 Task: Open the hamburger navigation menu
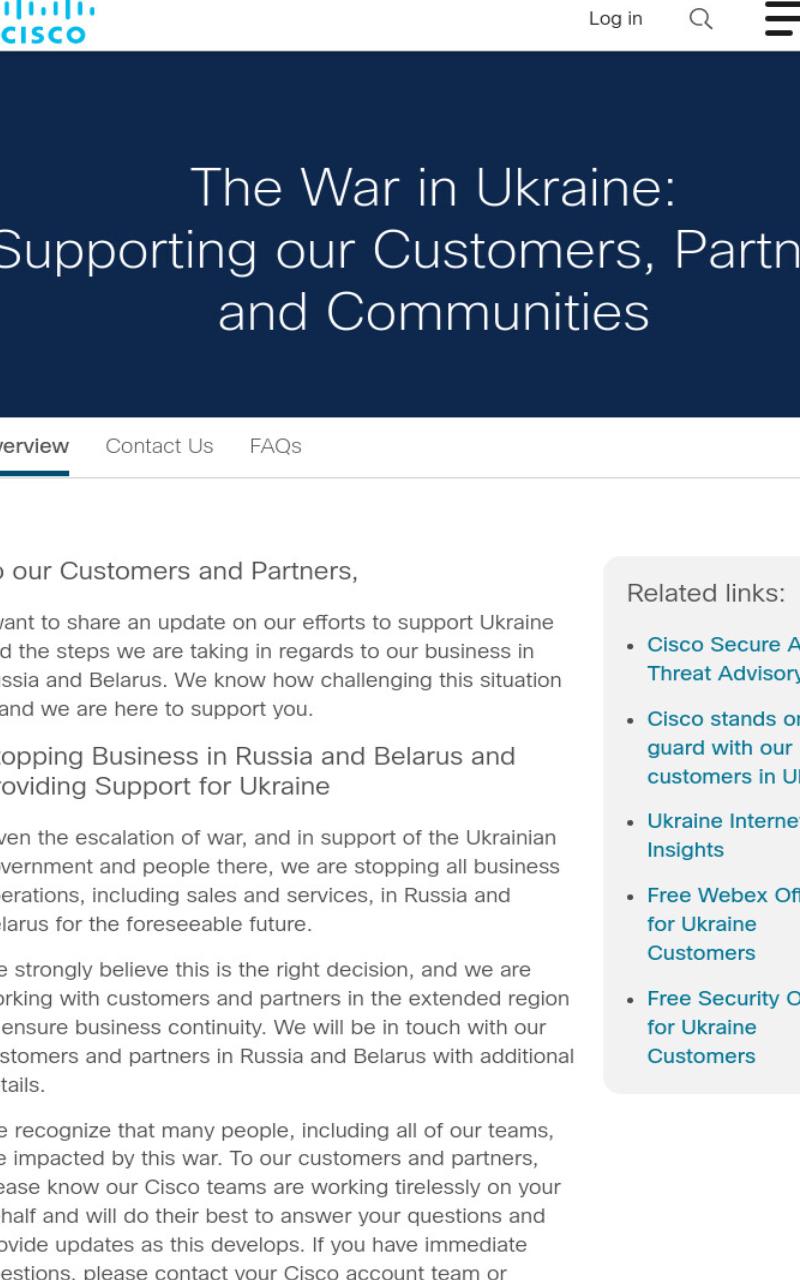click(x=783, y=19)
